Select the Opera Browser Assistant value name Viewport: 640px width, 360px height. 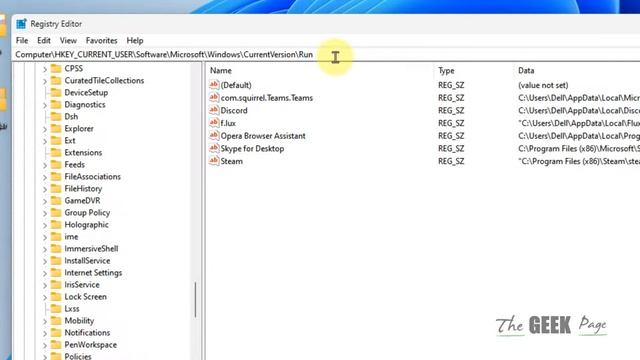click(263, 136)
